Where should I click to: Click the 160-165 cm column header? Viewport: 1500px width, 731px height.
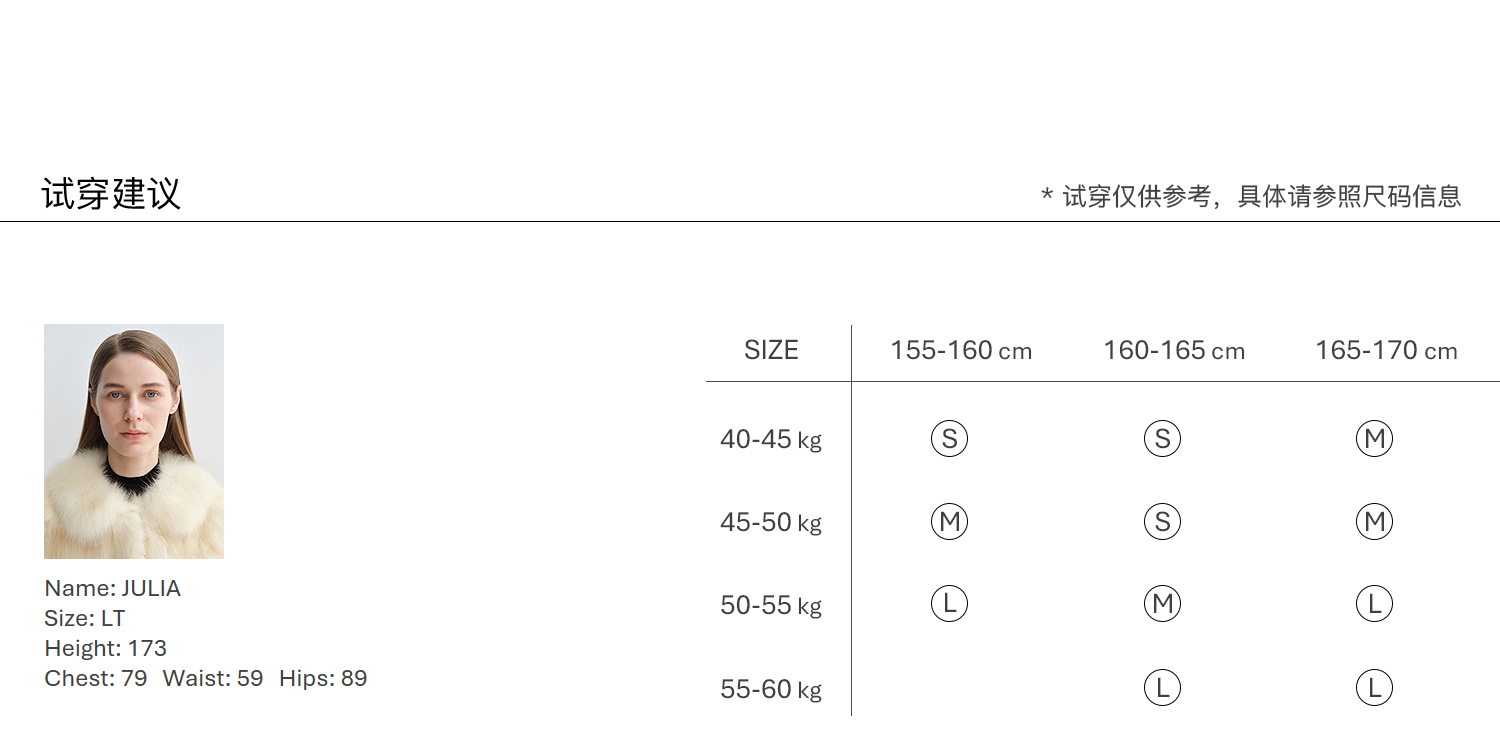click(1174, 351)
